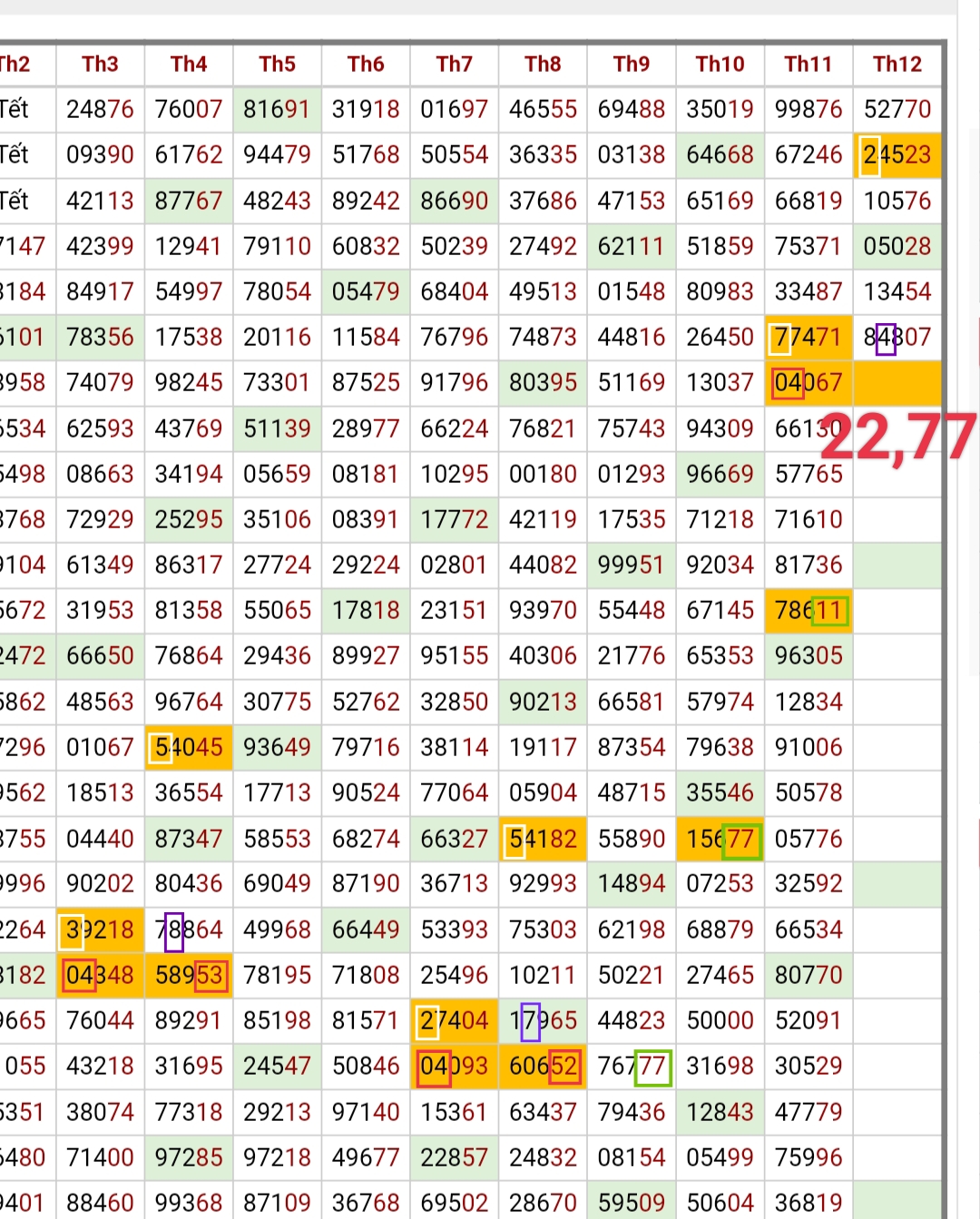Tap the Th12 column header
980x1219 pixels.
click(x=897, y=64)
